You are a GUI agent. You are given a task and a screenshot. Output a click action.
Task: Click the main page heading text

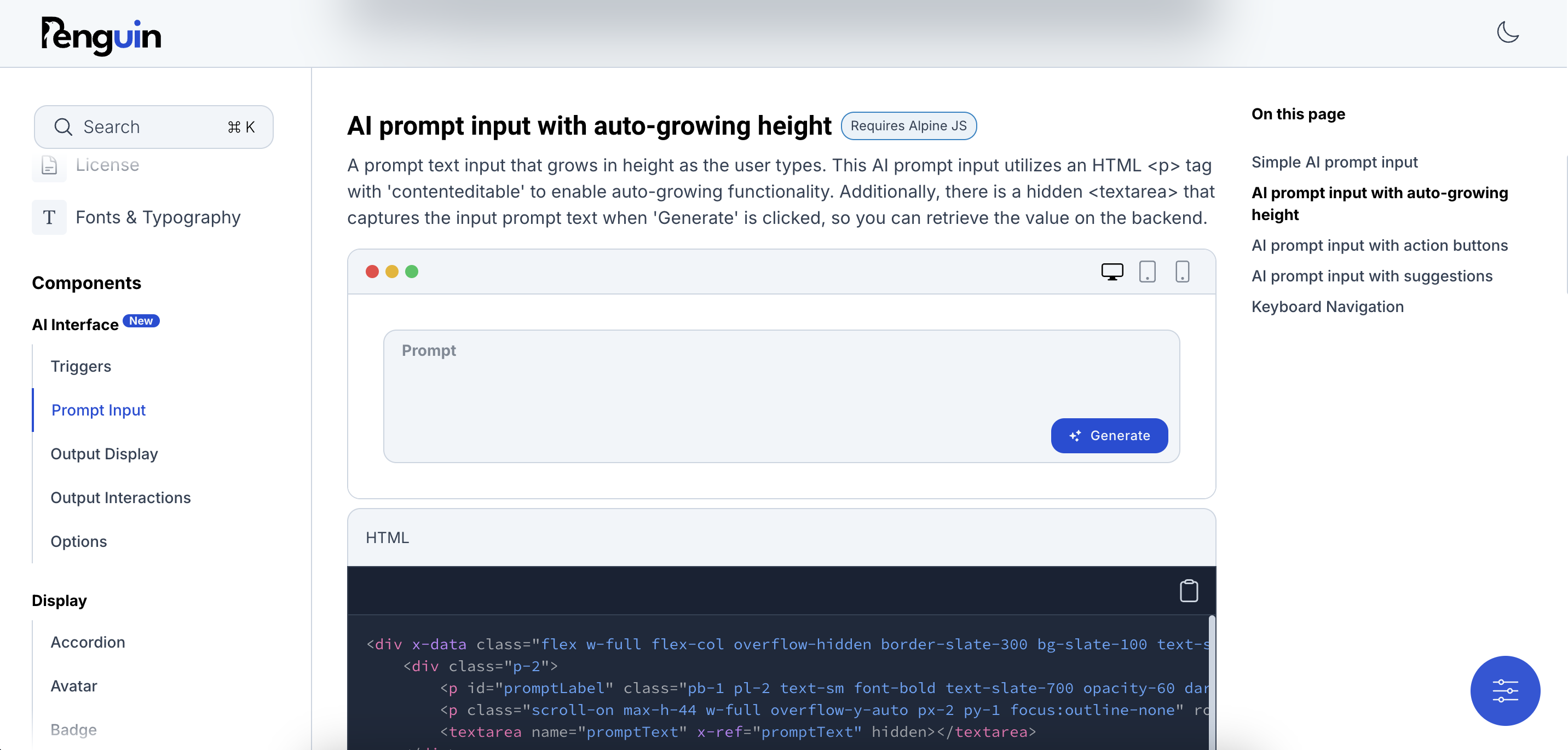pyautogui.click(x=589, y=126)
